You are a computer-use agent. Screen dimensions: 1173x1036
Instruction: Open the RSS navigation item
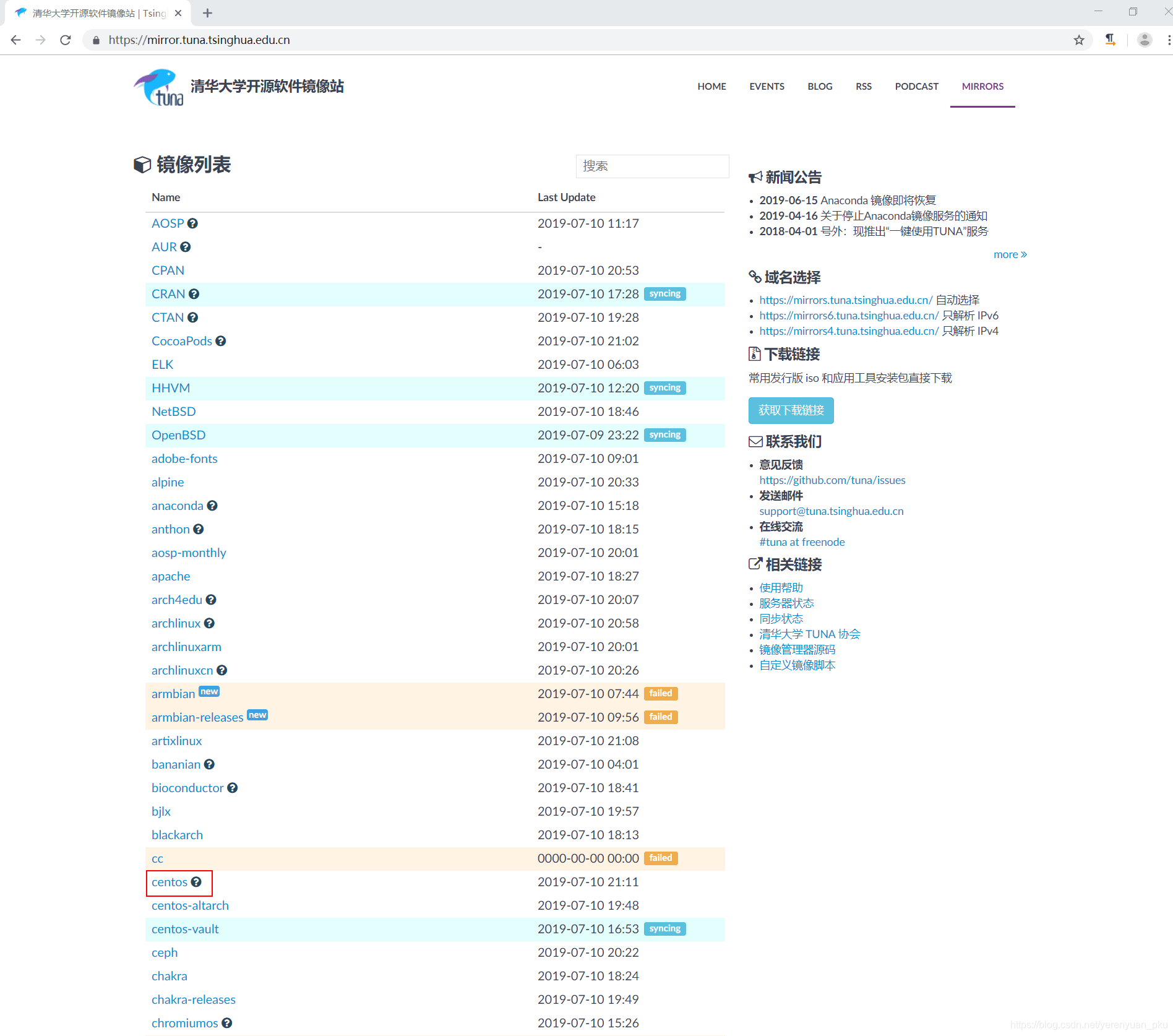(864, 87)
